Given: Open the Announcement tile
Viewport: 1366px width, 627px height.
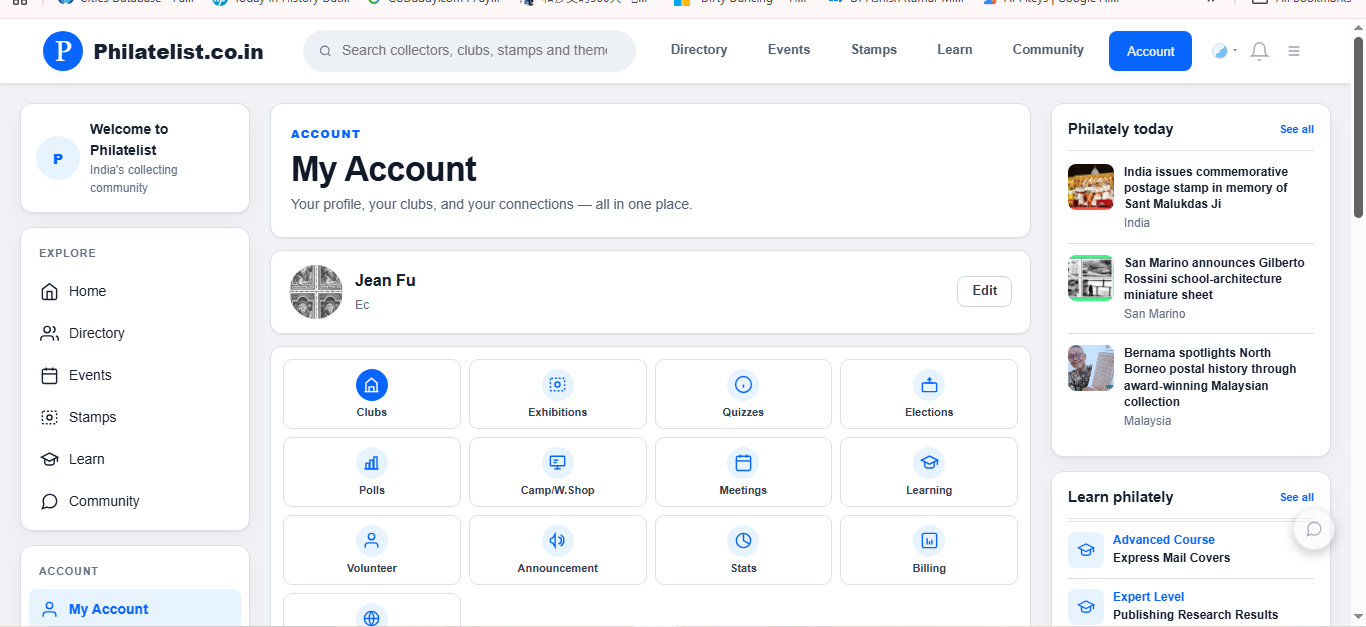Looking at the screenshot, I should [558, 550].
